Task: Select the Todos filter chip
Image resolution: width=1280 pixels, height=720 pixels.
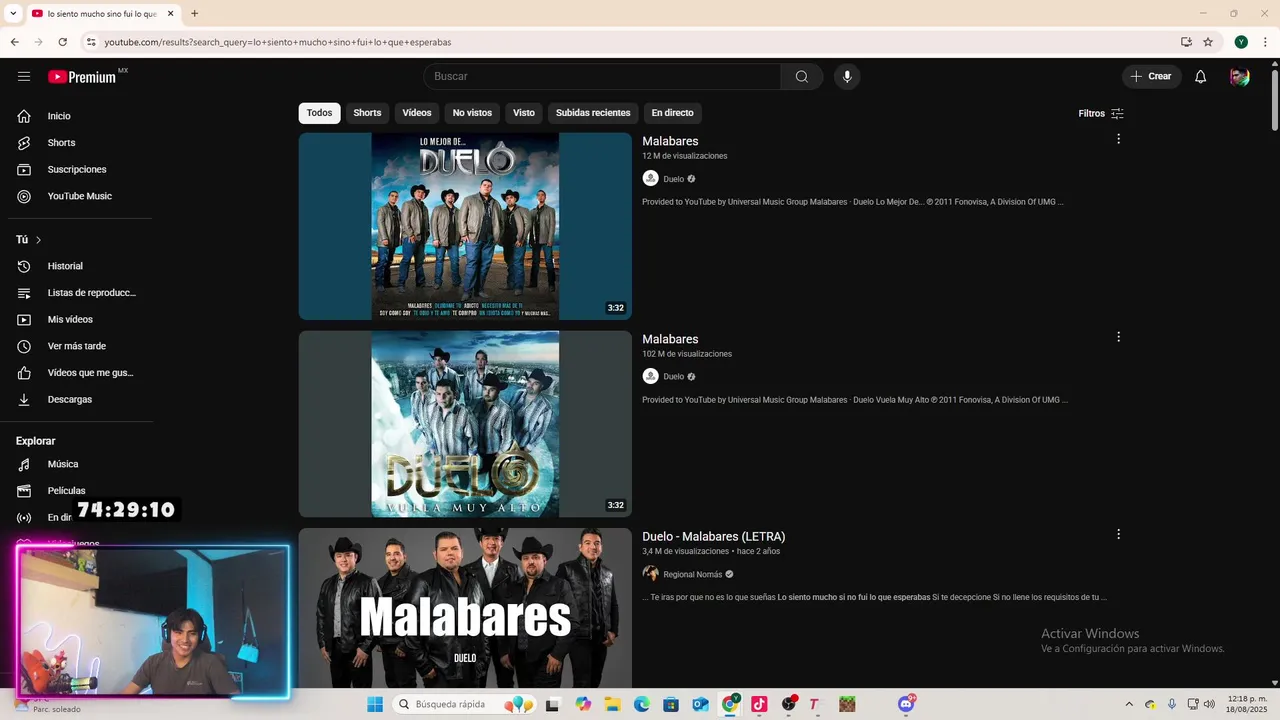Action: pos(319,113)
